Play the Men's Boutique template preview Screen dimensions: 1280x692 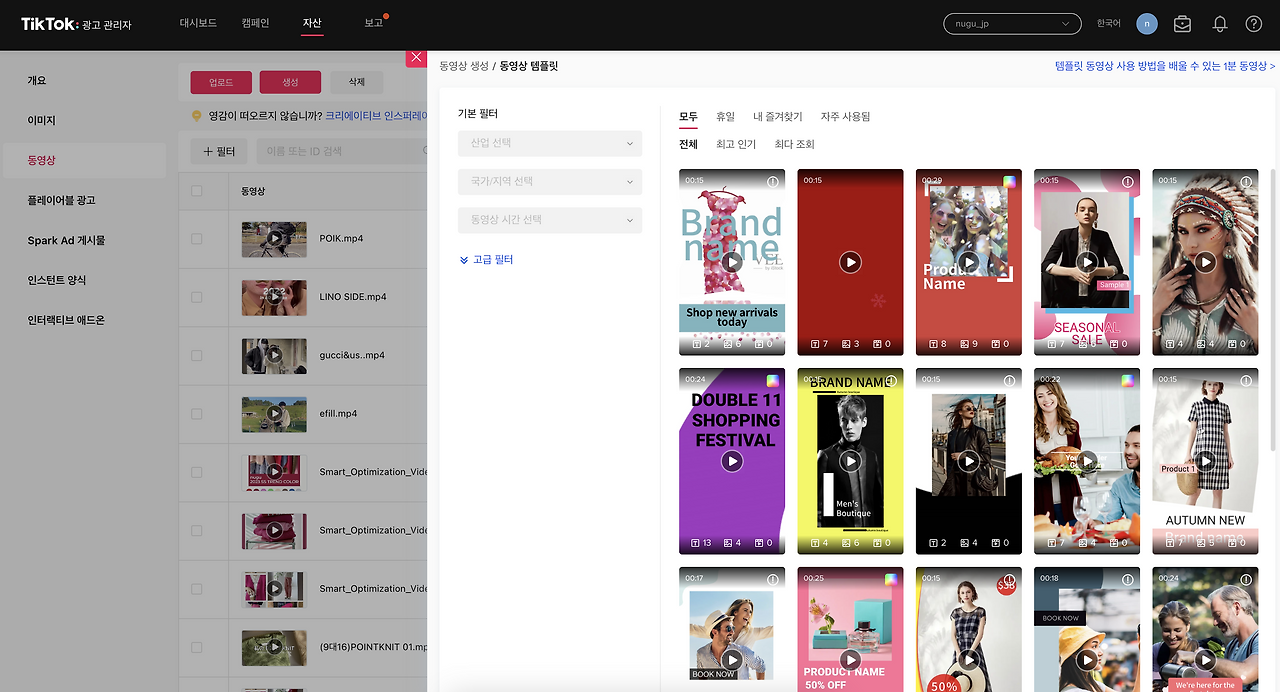coord(850,461)
